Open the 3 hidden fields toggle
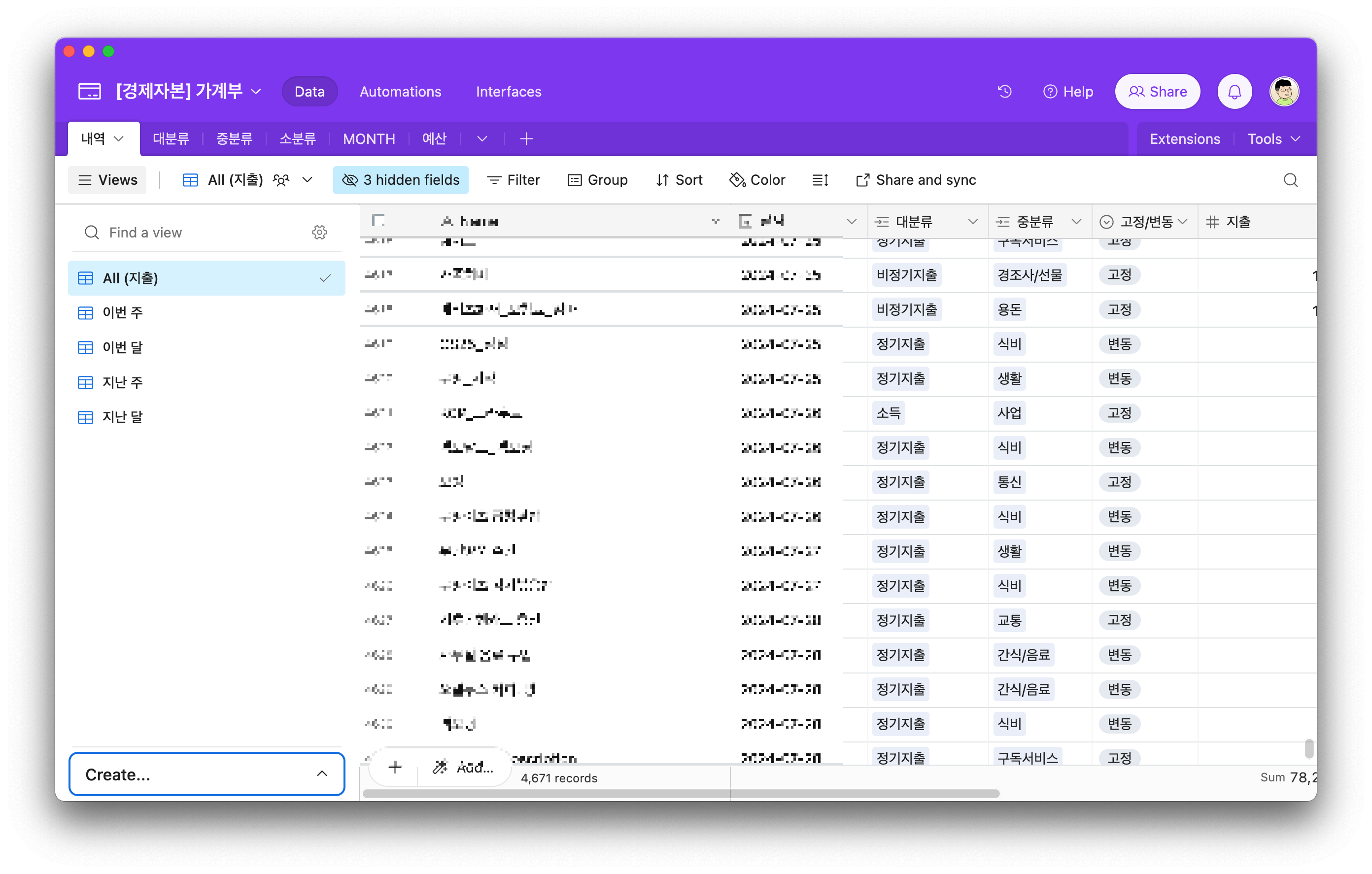Screen dimensions: 1372x874 (401, 180)
